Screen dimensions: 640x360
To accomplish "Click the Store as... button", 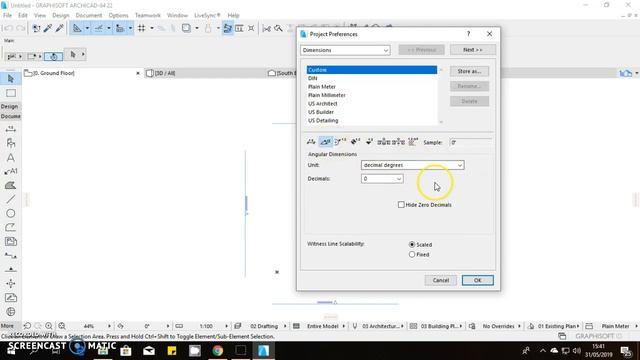I will (469, 71).
